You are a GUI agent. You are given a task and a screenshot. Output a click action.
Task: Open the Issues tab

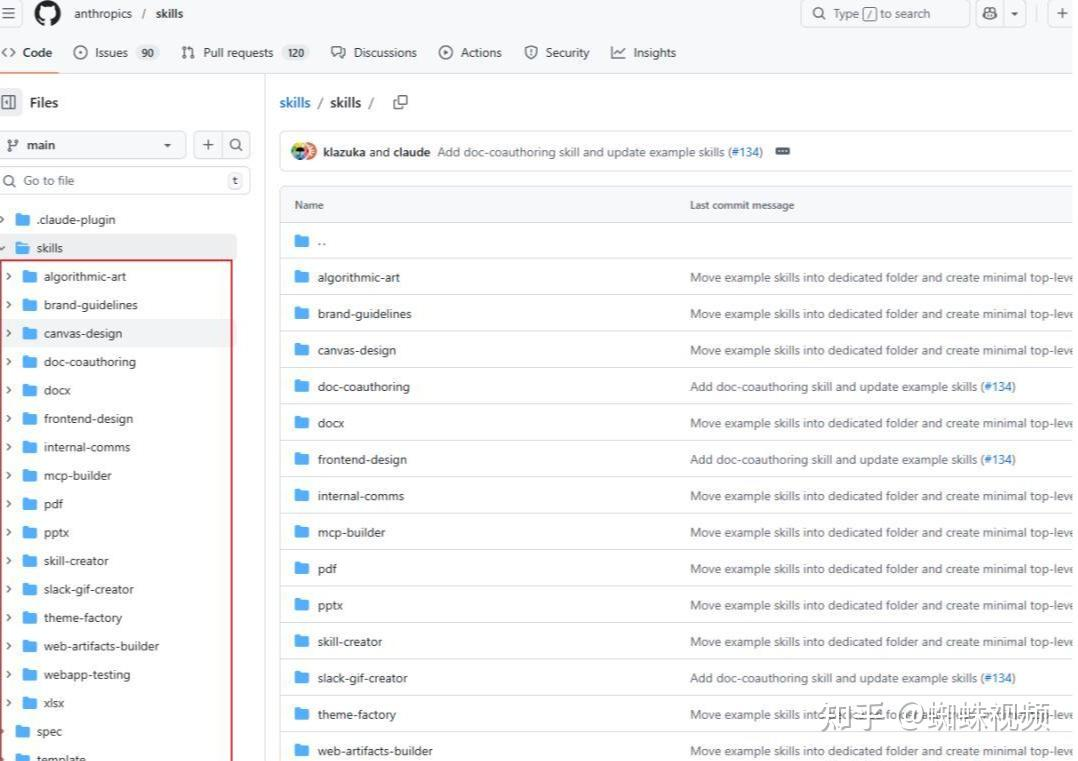tap(116, 52)
